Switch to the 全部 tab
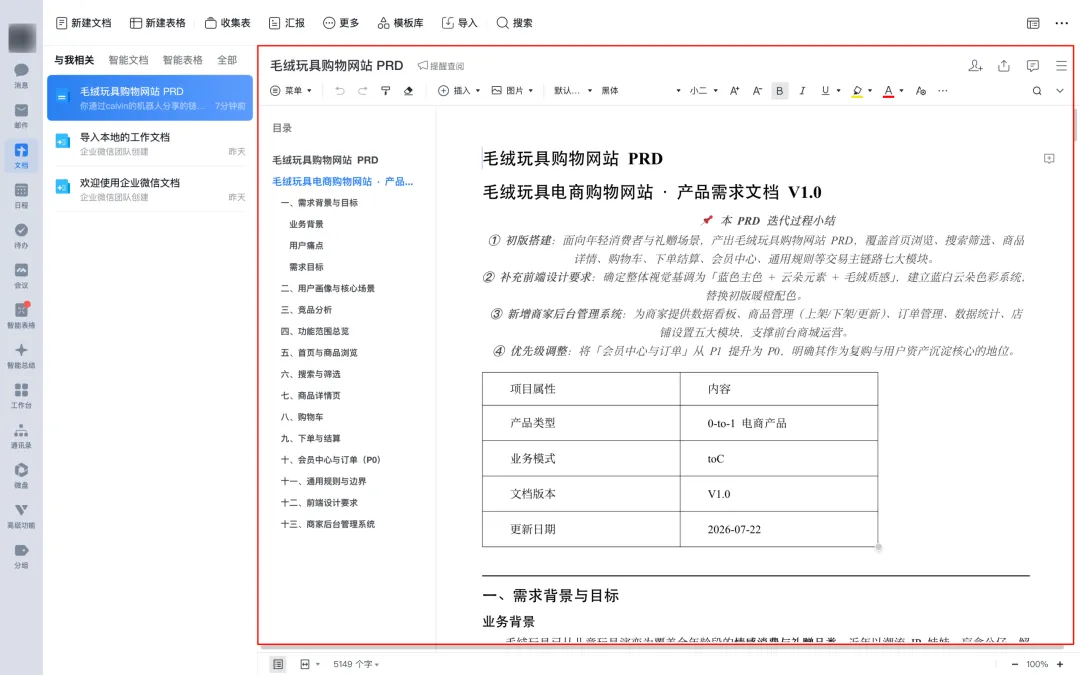The image size is (1080, 675). click(x=227, y=60)
